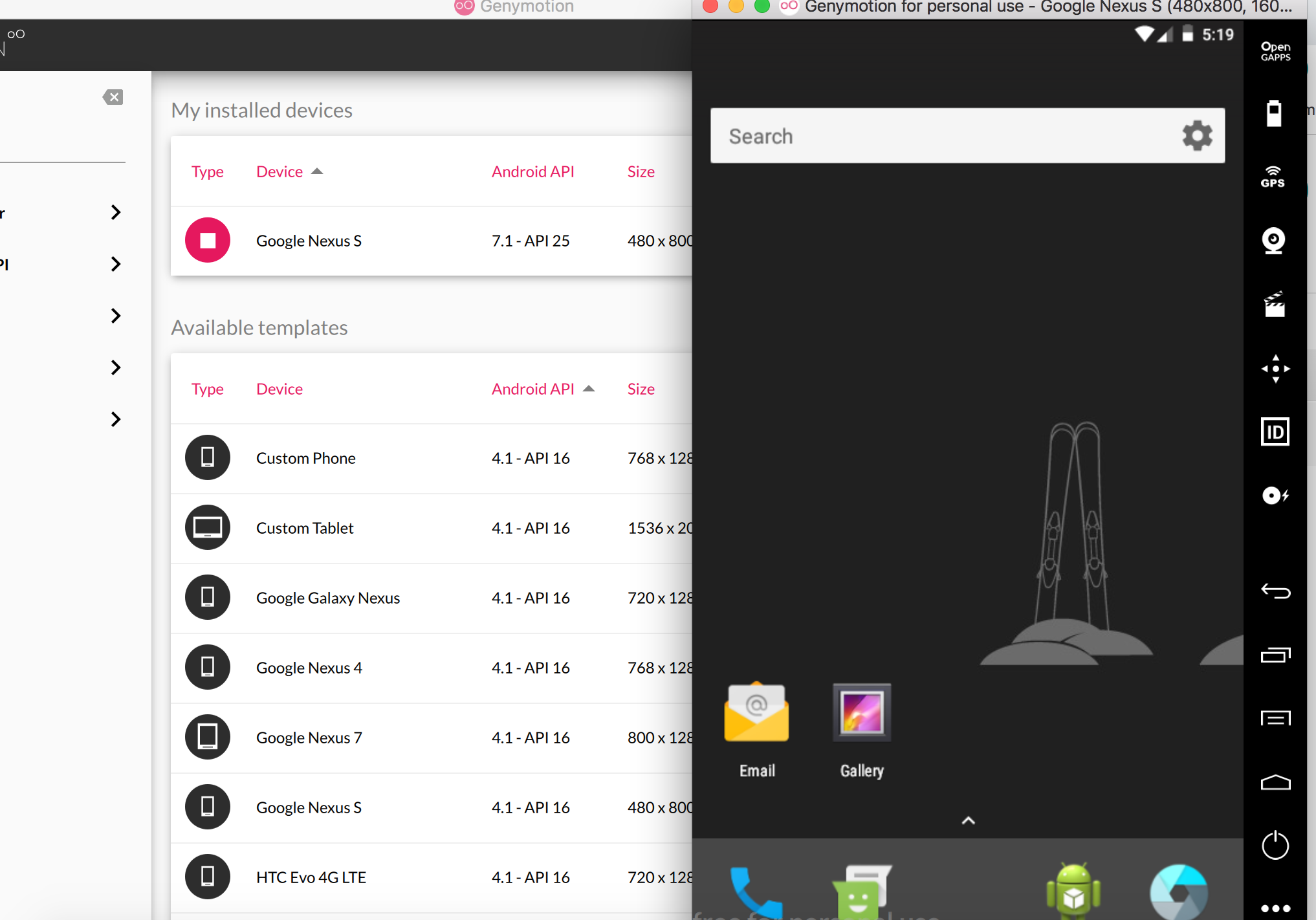Clear filters with the backspace icon
Viewport: 1316px width, 920px height.
(x=113, y=97)
